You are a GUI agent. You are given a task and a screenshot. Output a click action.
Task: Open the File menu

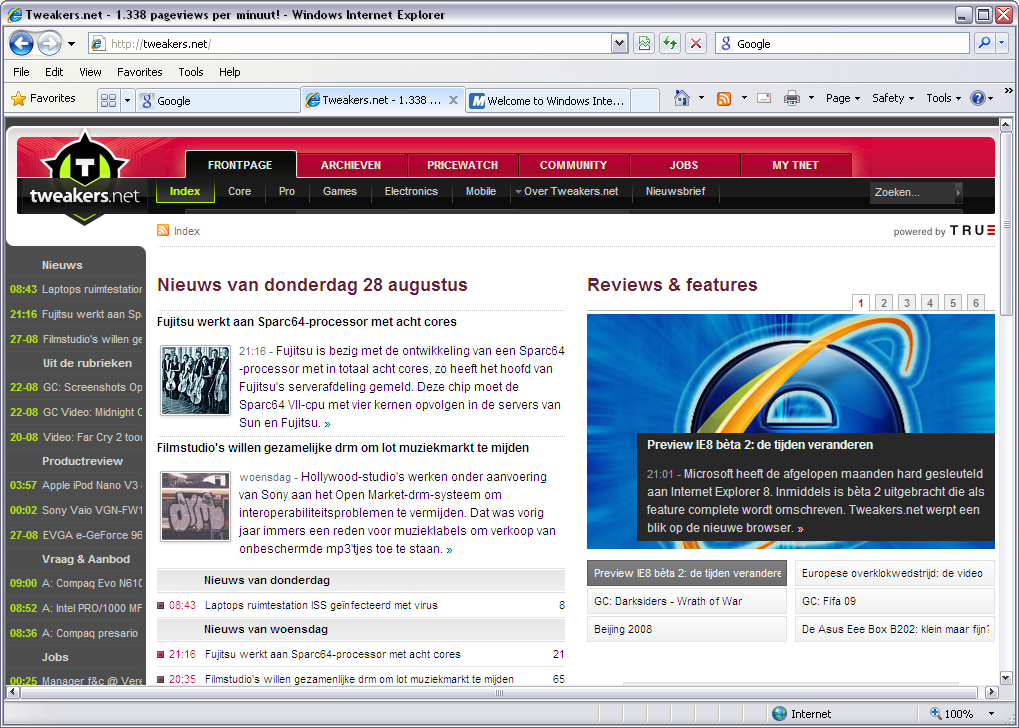21,72
